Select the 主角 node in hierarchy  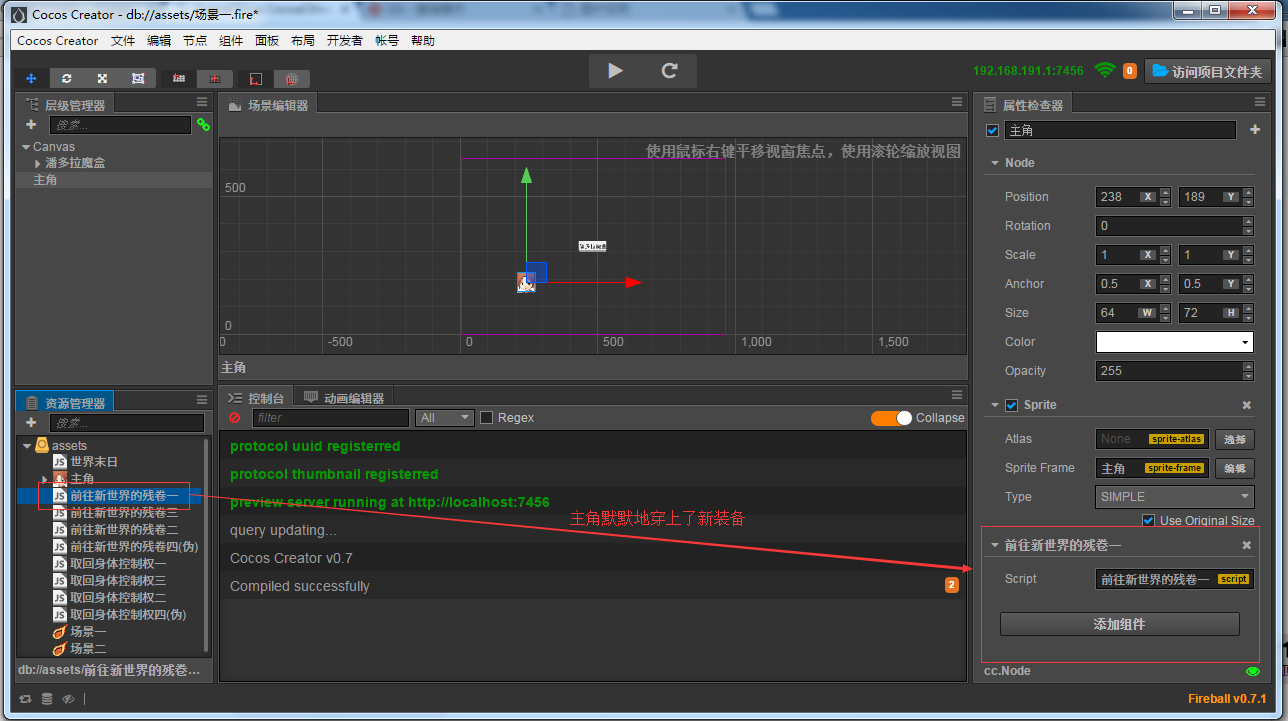114,180
